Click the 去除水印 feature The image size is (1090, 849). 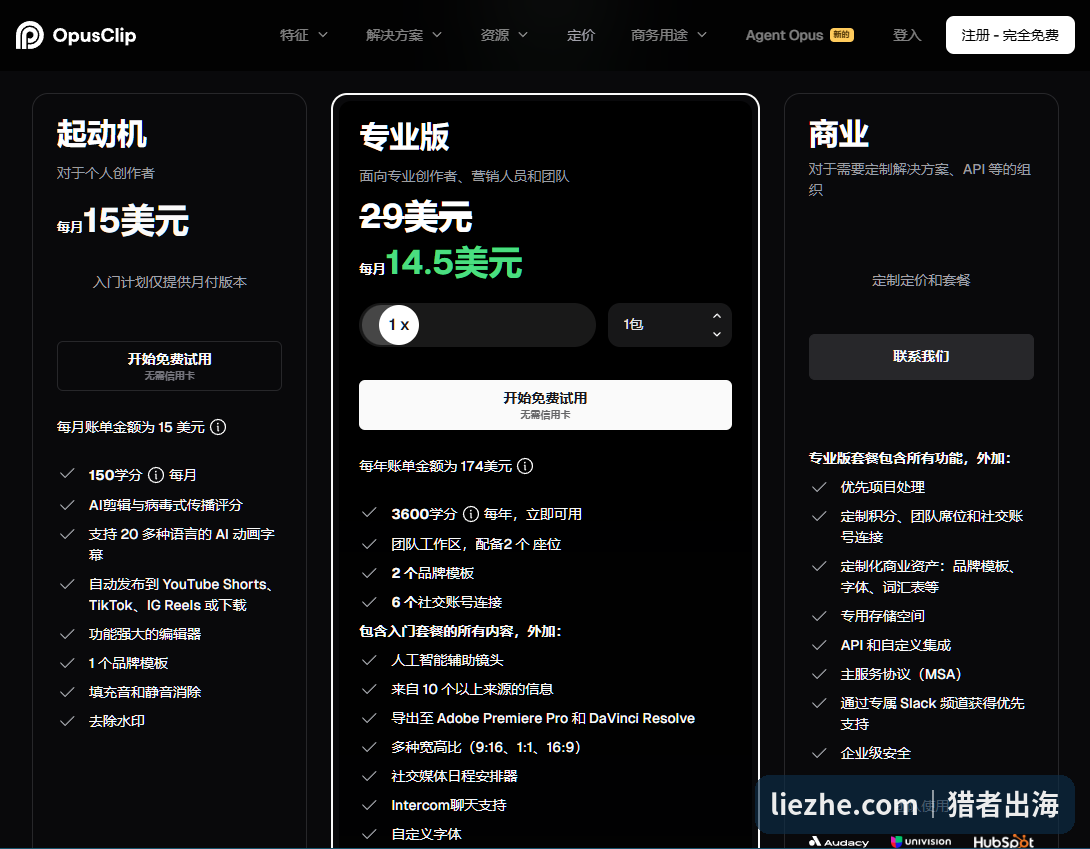point(117,721)
